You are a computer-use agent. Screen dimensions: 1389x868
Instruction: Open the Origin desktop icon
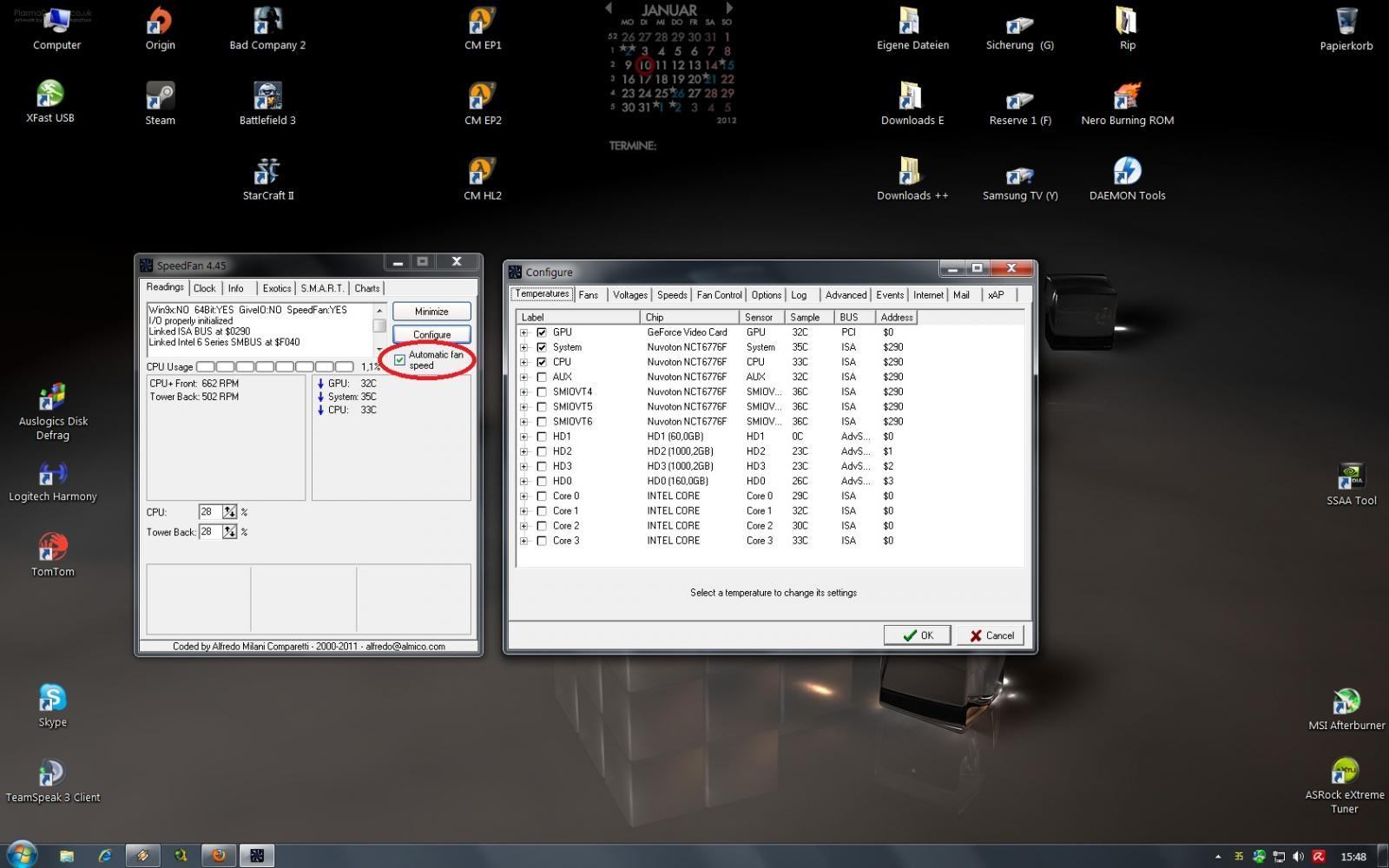click(160, 28)
